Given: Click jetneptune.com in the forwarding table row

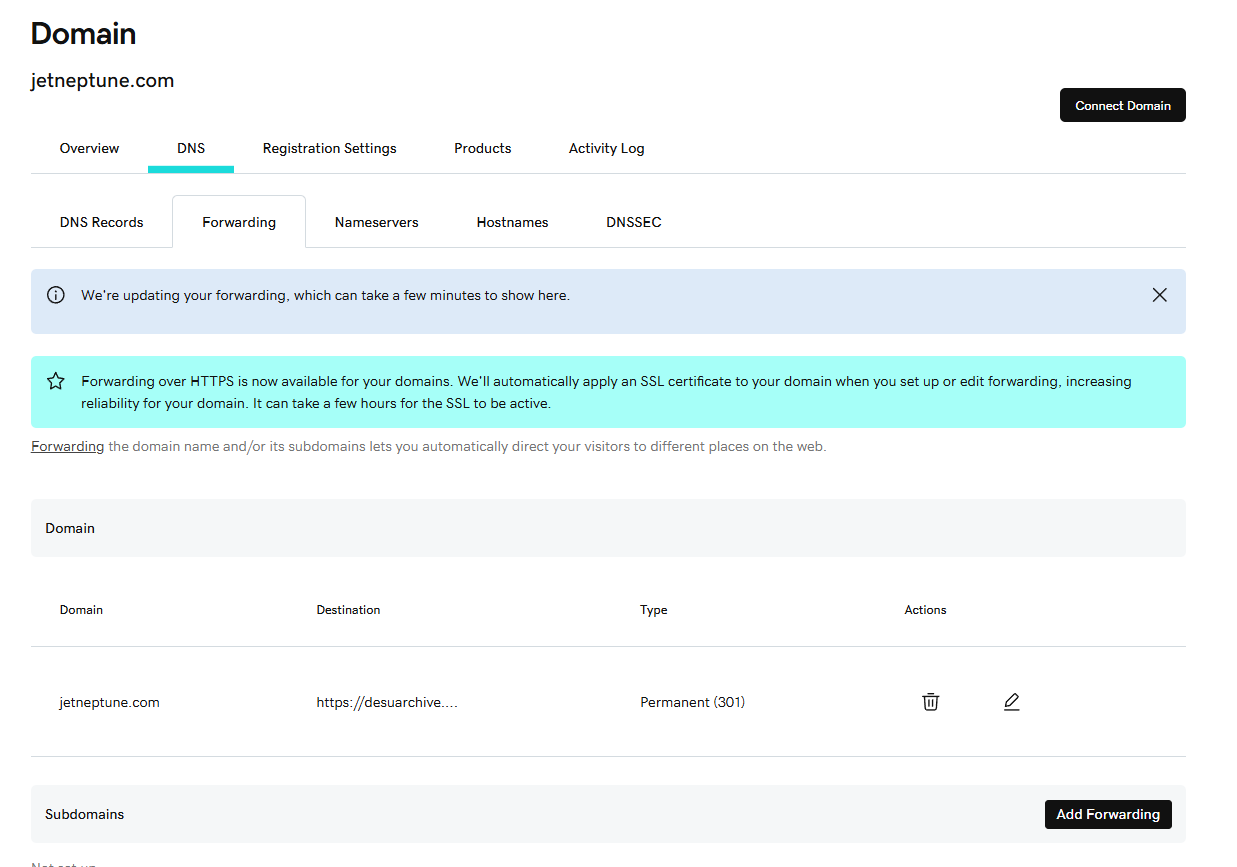Looking at the screenshot, I should [x=109, y=702].
